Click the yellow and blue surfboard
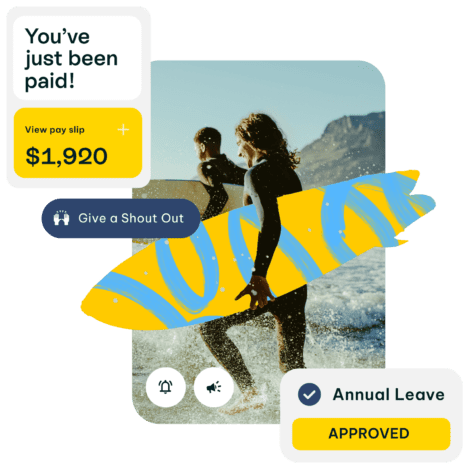 click(x=258, y=250)
